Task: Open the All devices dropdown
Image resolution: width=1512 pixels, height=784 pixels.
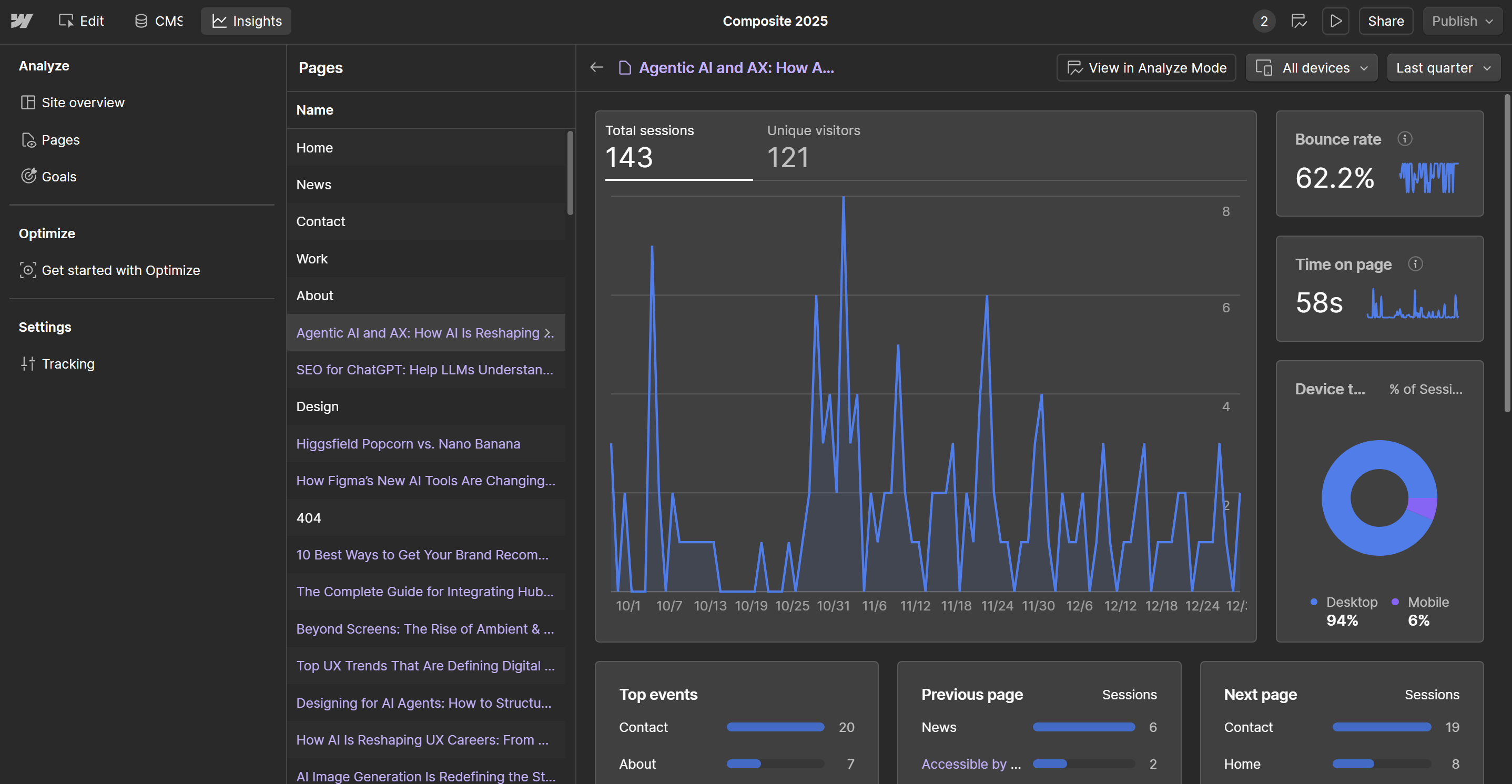Action: [x=1311, y=67]
